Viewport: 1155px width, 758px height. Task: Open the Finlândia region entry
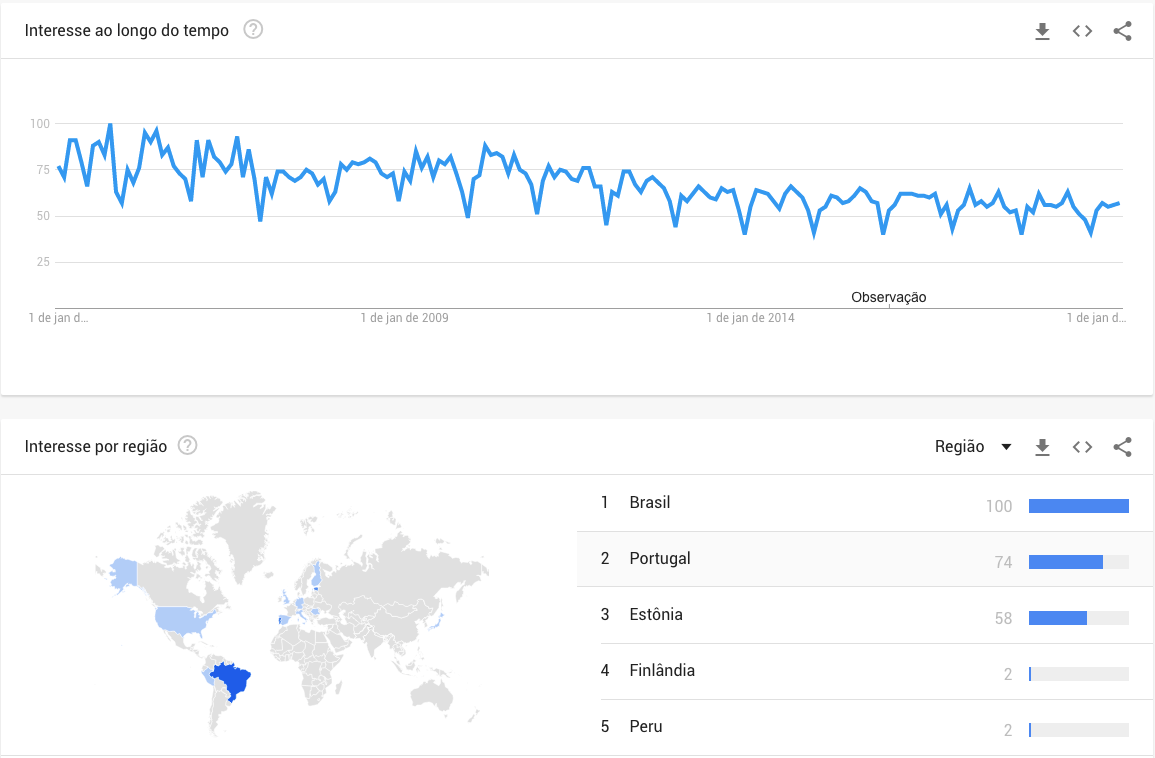tap(865, 671)
